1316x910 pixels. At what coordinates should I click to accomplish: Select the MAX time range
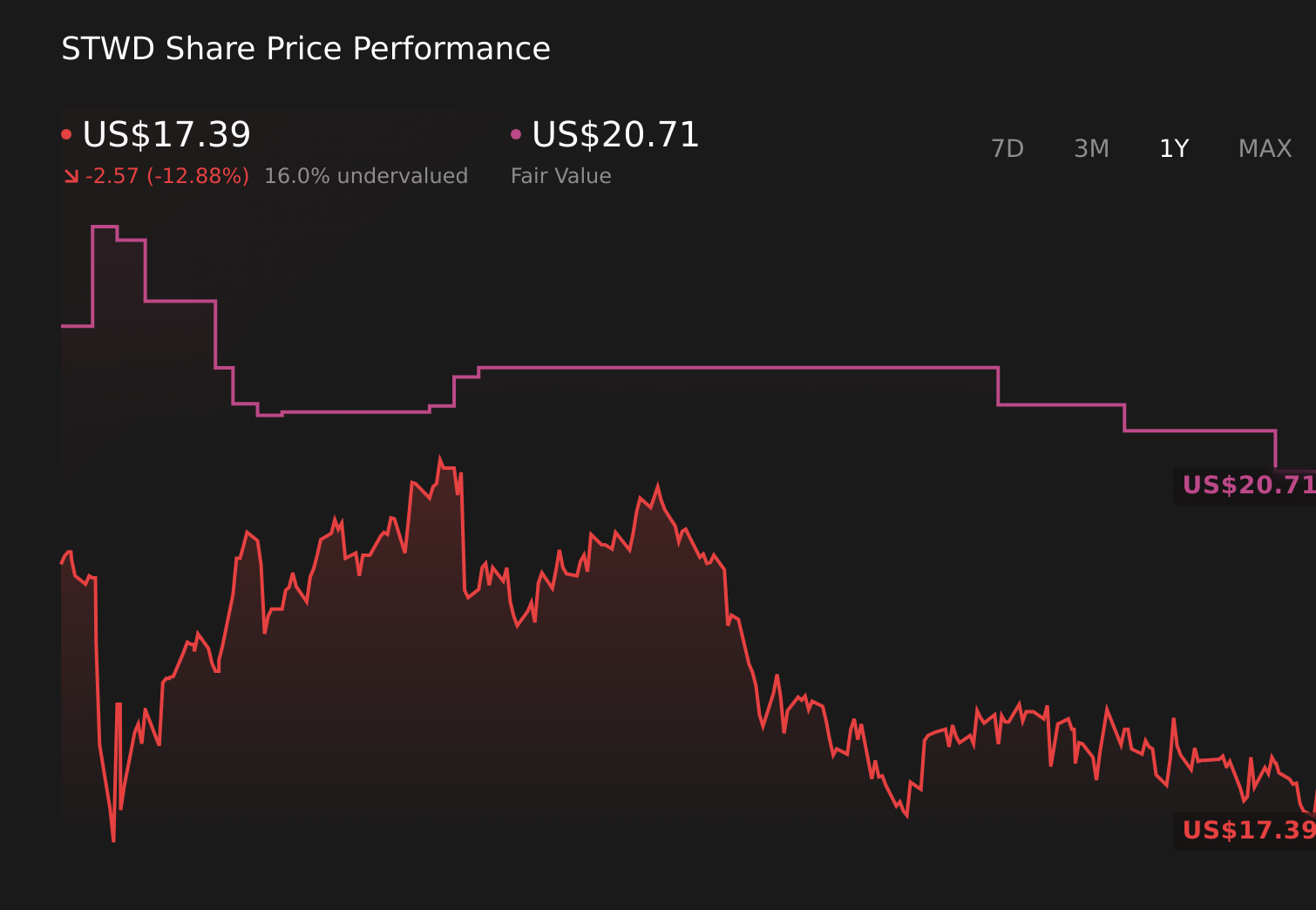click(x=1264, y=148)
